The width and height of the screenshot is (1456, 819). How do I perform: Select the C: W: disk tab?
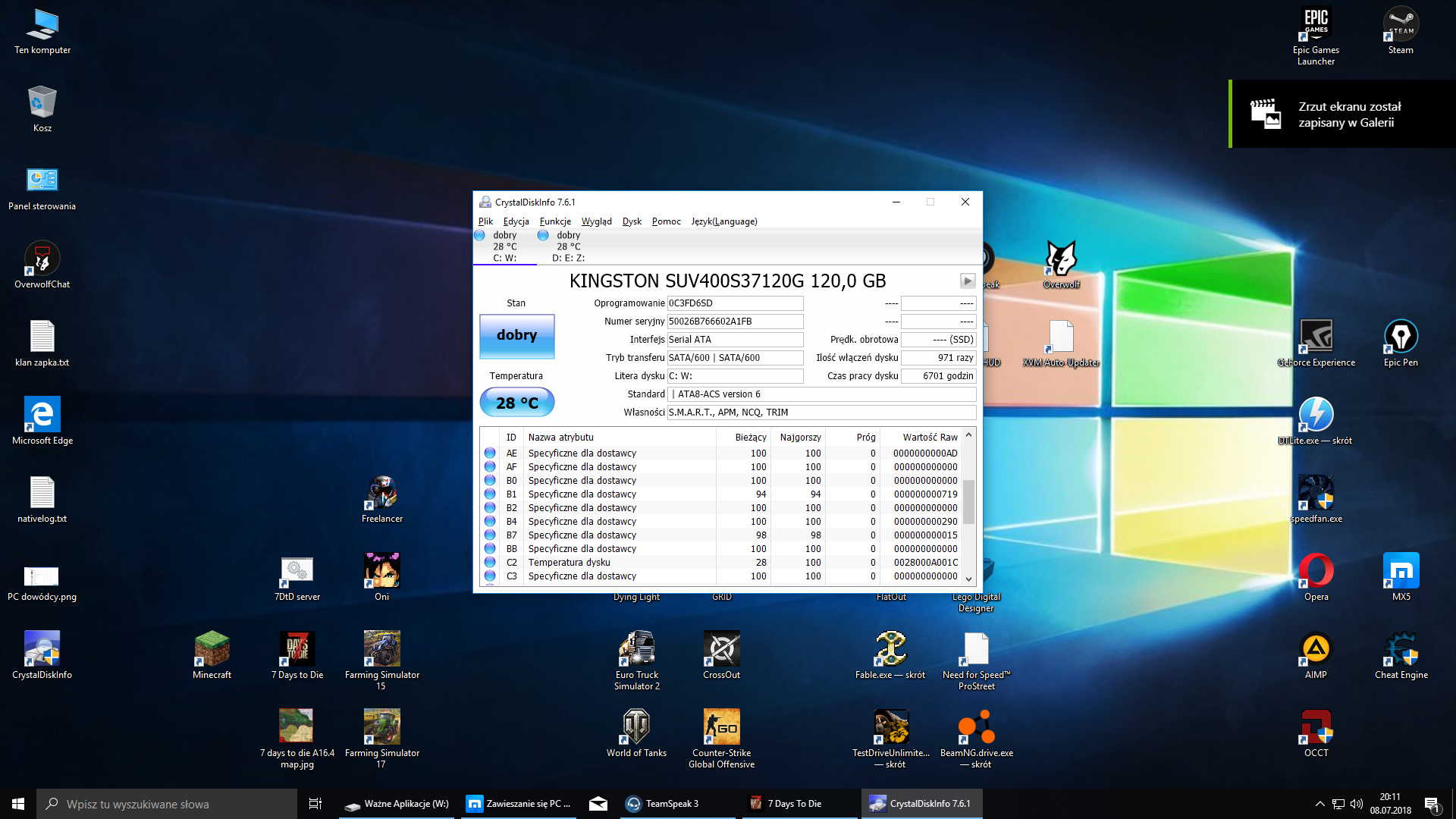click(504, 246)
